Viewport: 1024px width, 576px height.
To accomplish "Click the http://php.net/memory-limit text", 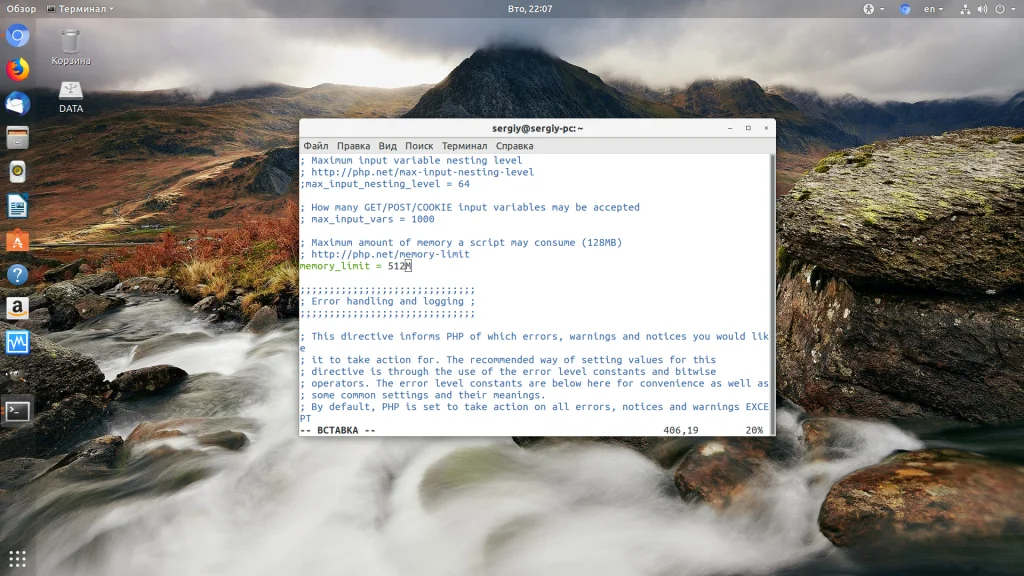I will (x=390, y=254).
